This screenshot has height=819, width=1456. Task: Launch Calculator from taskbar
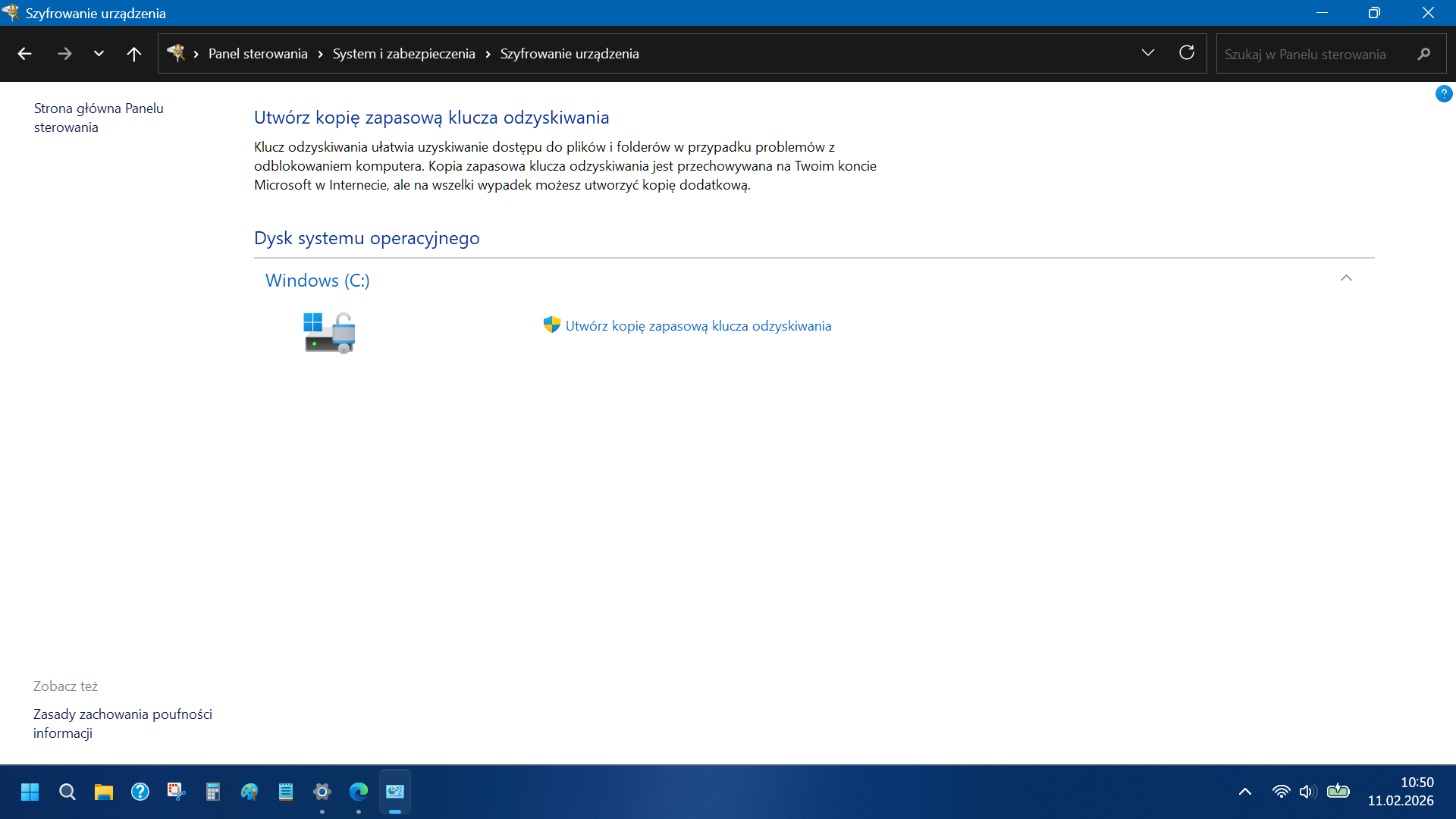[x=212, y=792]
